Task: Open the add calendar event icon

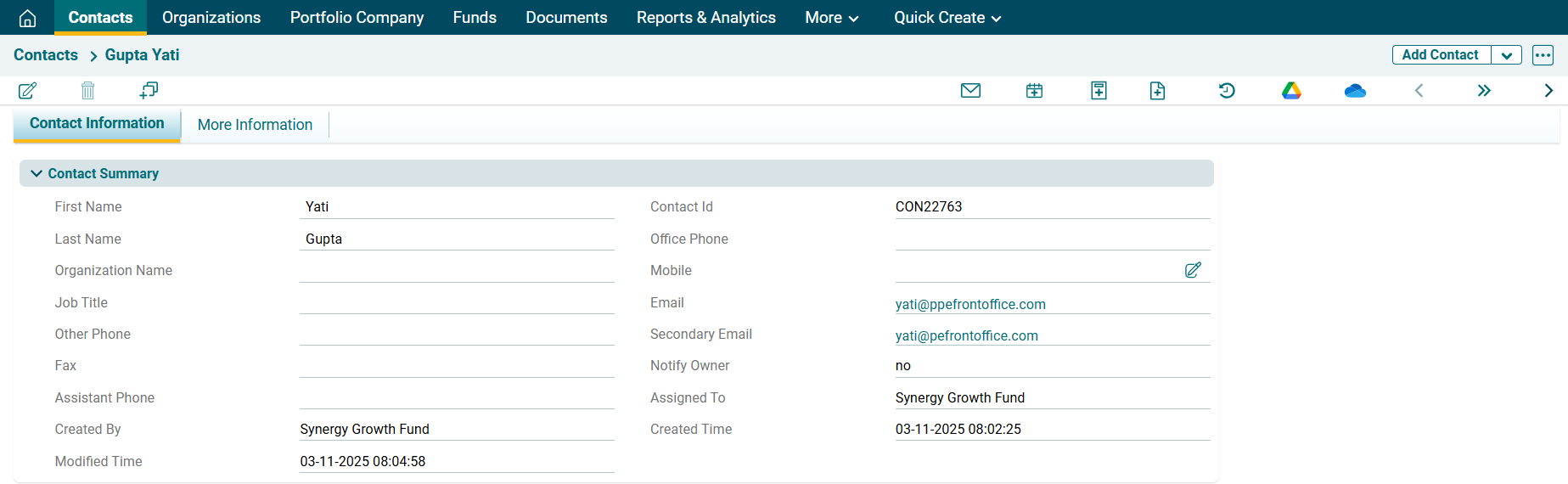Action: pos(1034,91)
